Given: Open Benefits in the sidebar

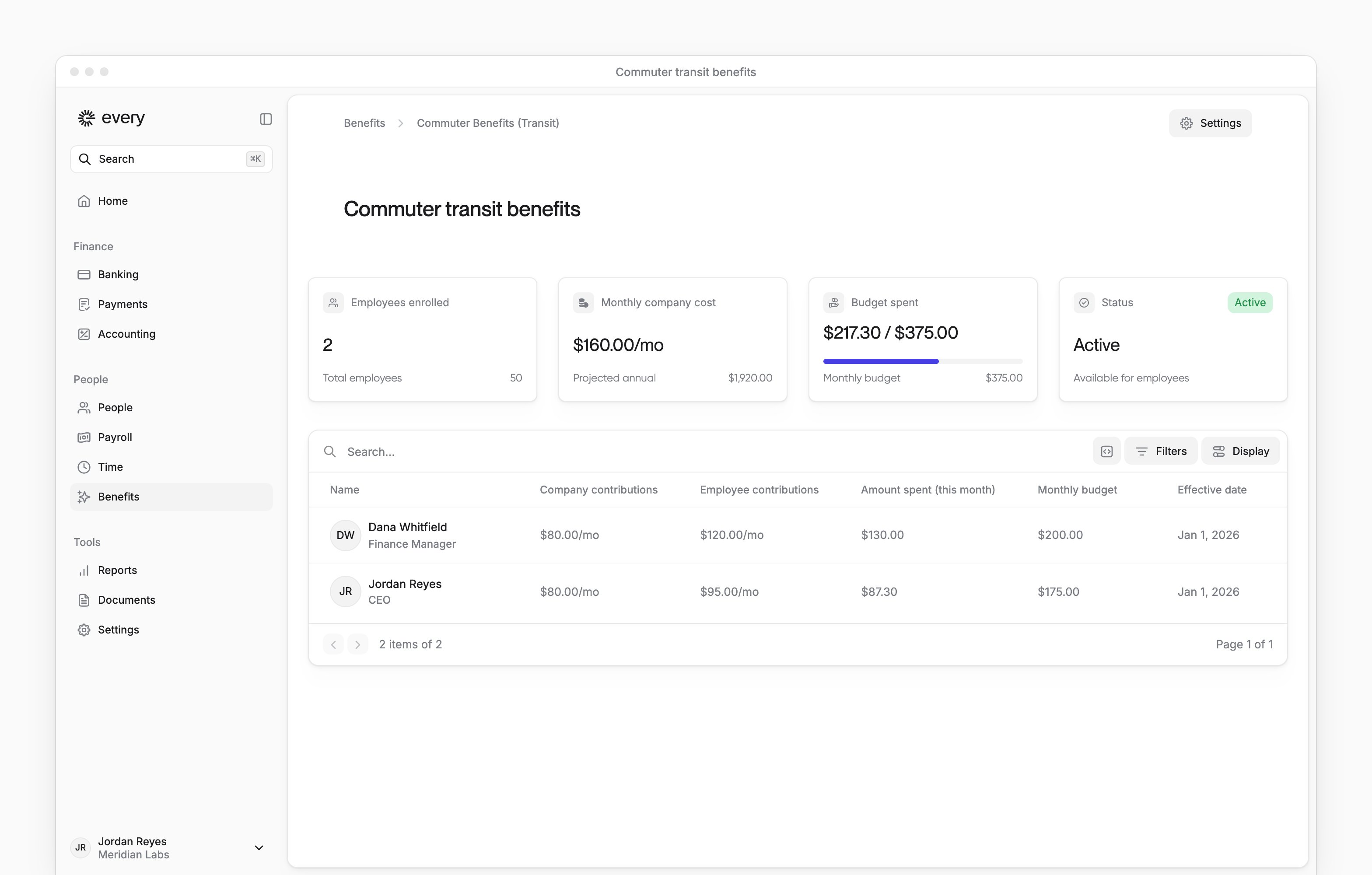Looking at the screenshot, I should [x=171, y=497].
